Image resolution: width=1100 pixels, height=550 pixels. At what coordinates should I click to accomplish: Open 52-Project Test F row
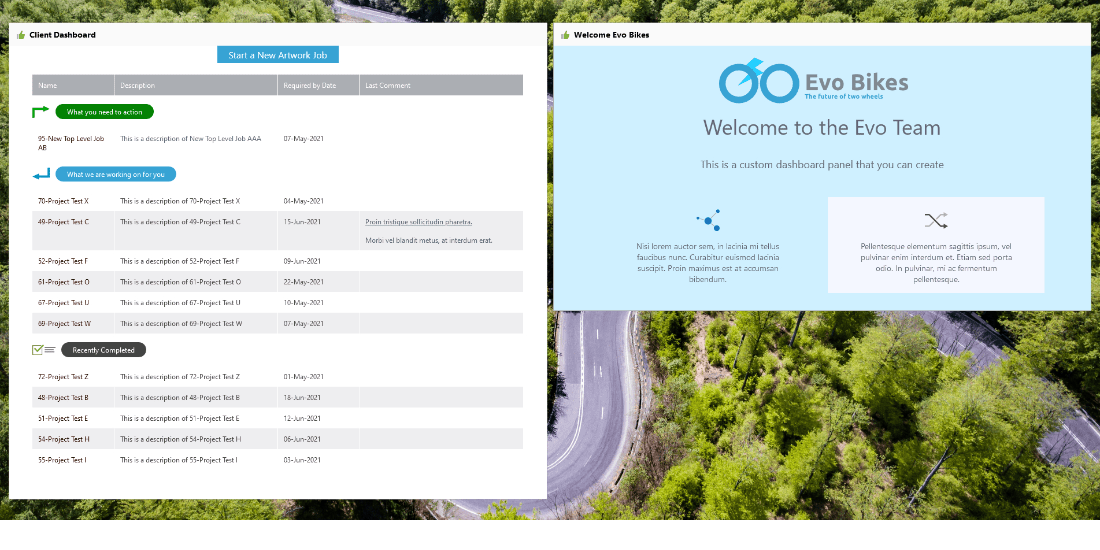[x=277, y=261]
